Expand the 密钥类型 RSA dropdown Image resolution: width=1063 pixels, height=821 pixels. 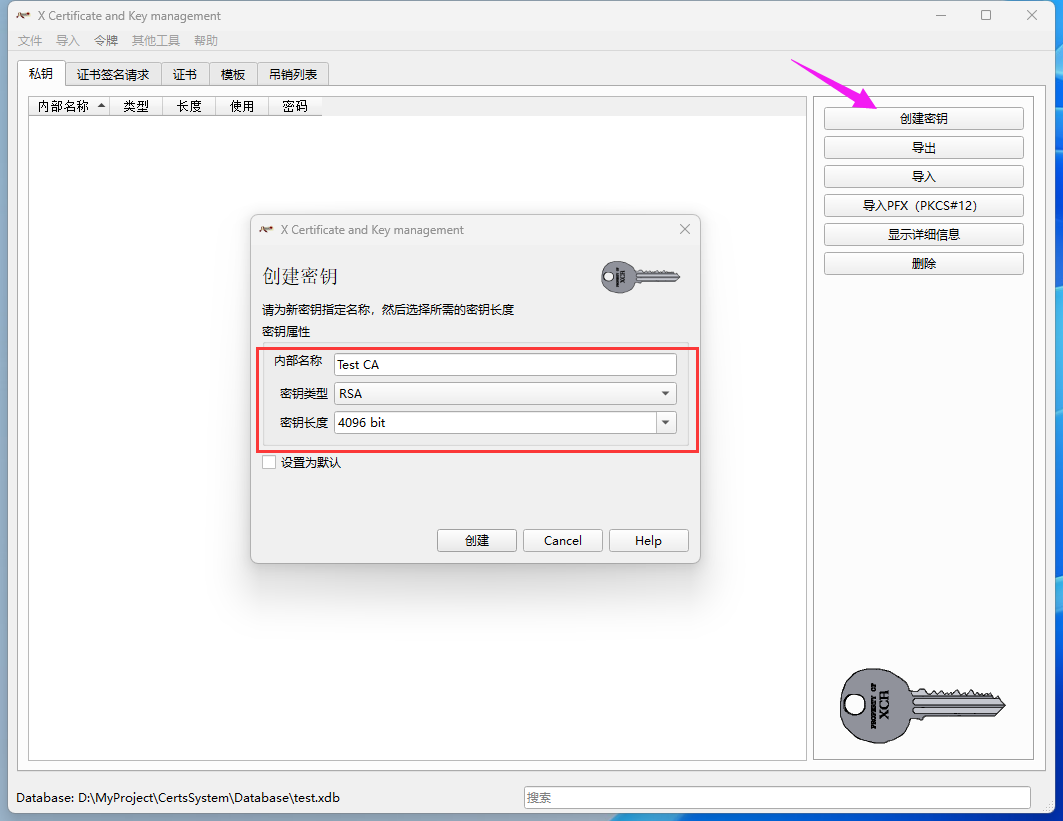point(505,394)
